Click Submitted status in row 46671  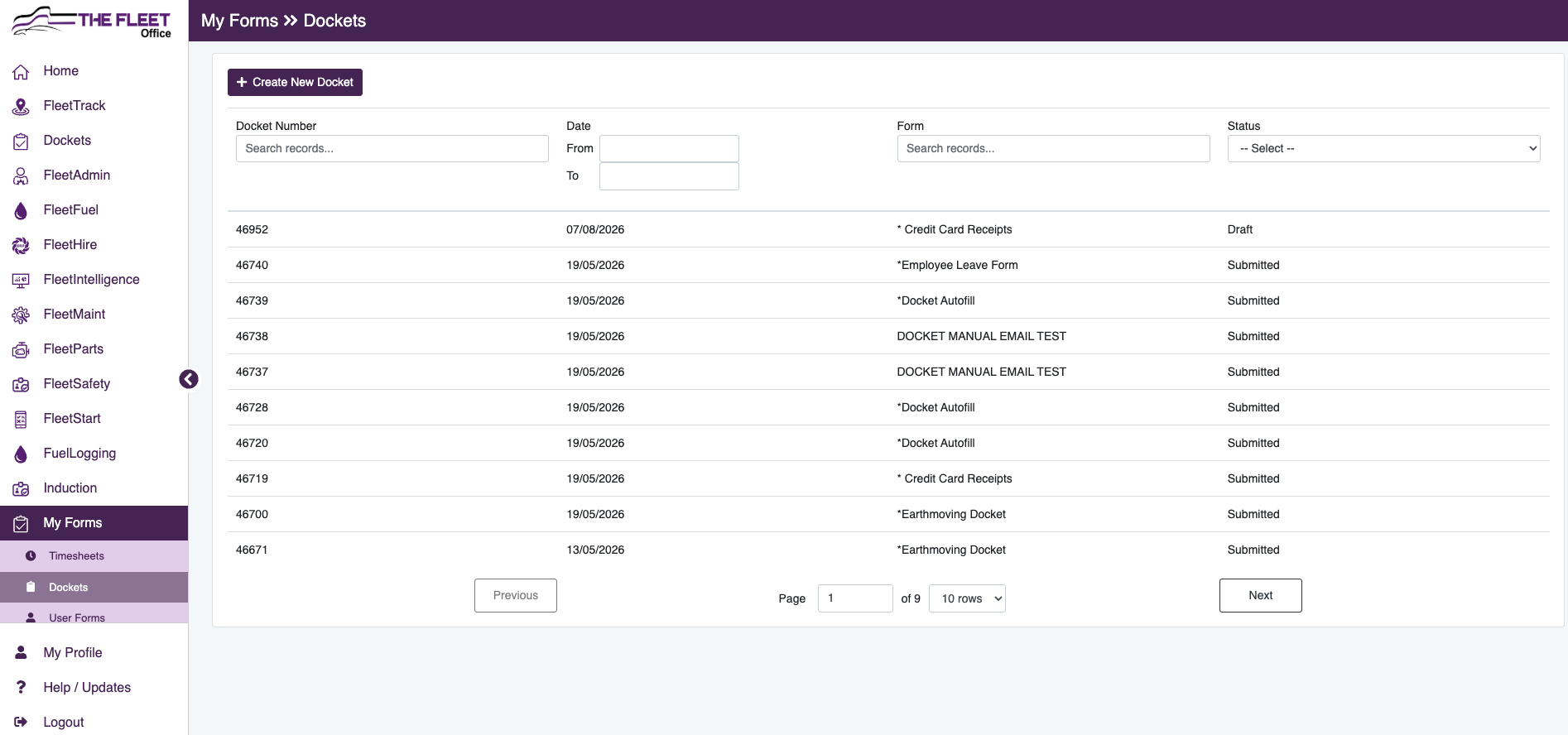(1253, 550)
